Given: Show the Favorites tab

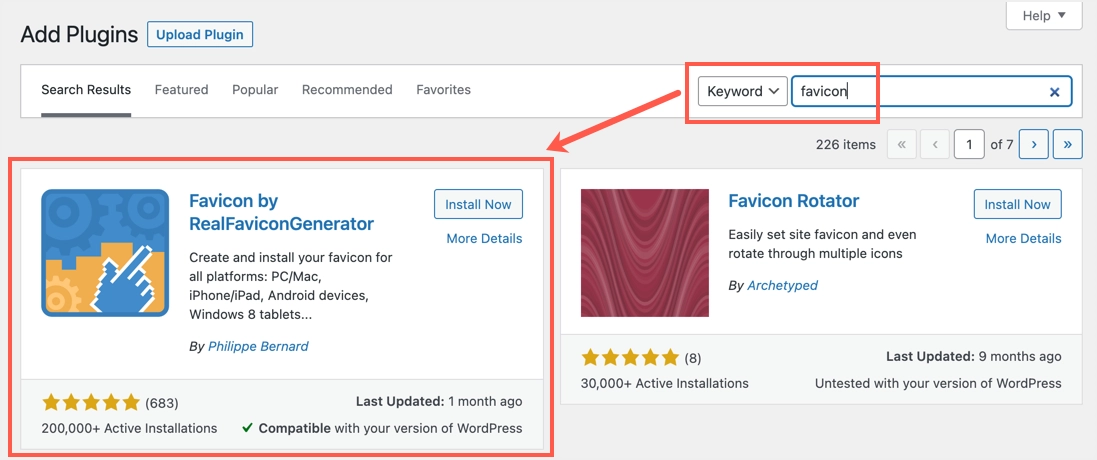Looking at the screenshot, I should tap(443, 90).
